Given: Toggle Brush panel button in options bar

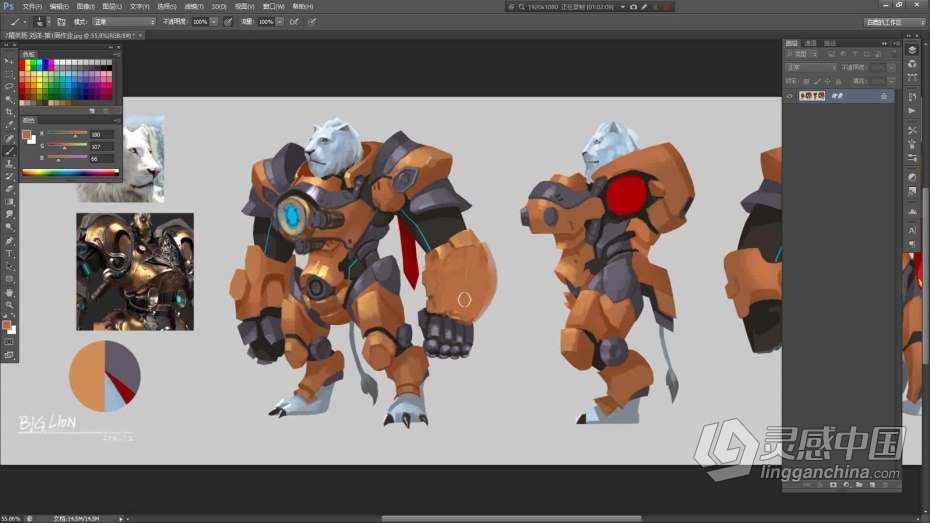Looking at the screenshot, I should (x=61, y=21).
